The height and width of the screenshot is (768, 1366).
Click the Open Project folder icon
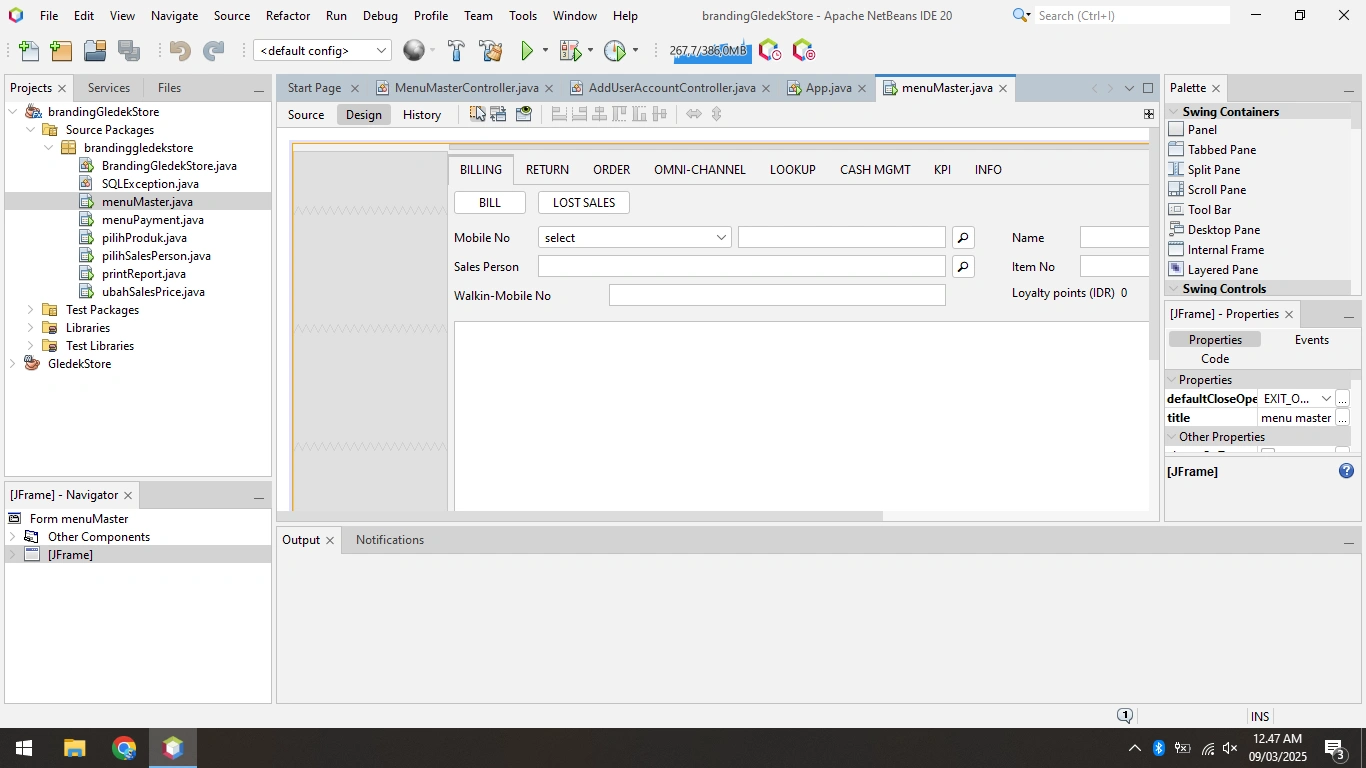click(x=95, y=51)
